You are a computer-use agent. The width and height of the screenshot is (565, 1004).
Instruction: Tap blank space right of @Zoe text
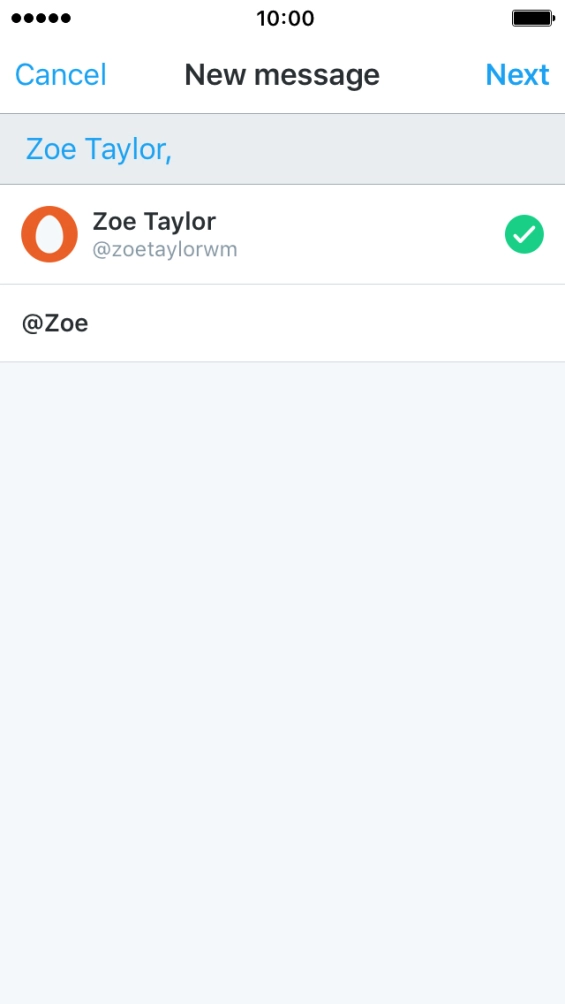[x=327, y=323]
